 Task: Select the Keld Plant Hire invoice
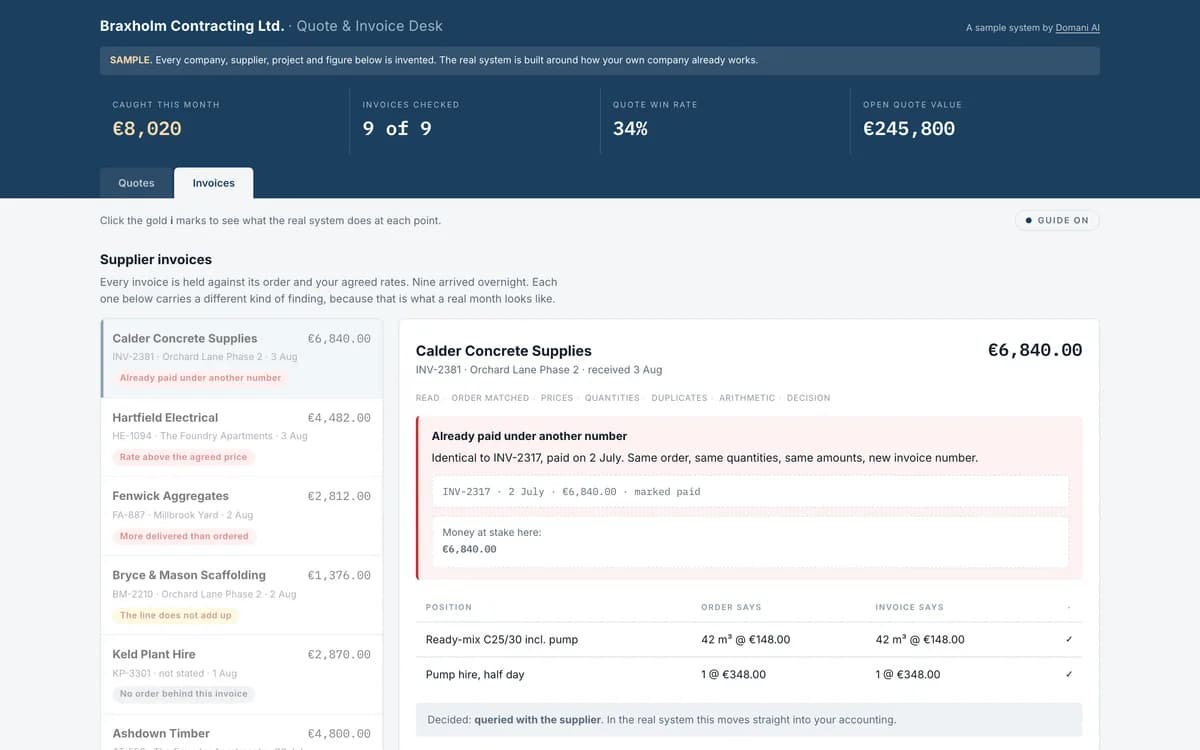pyautogui.click(x=241, y=674)
